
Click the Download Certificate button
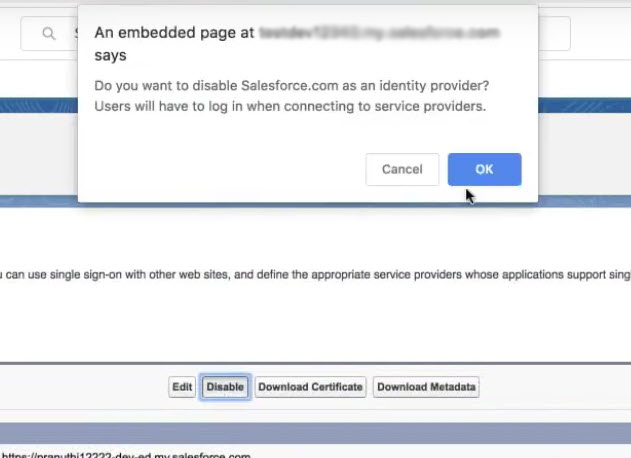[x=310, y=387]
